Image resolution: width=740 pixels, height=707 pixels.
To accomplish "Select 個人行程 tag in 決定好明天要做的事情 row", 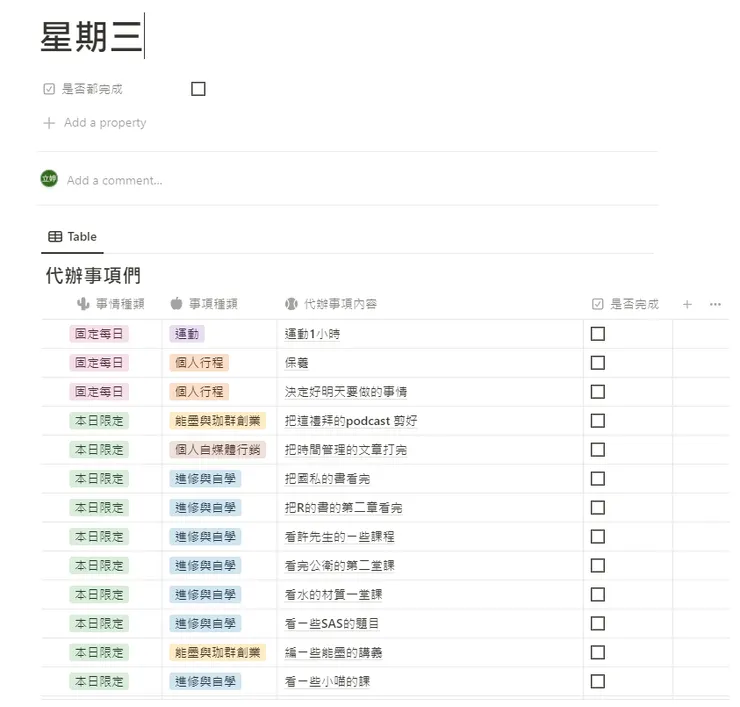I will (x=199, y=392).
